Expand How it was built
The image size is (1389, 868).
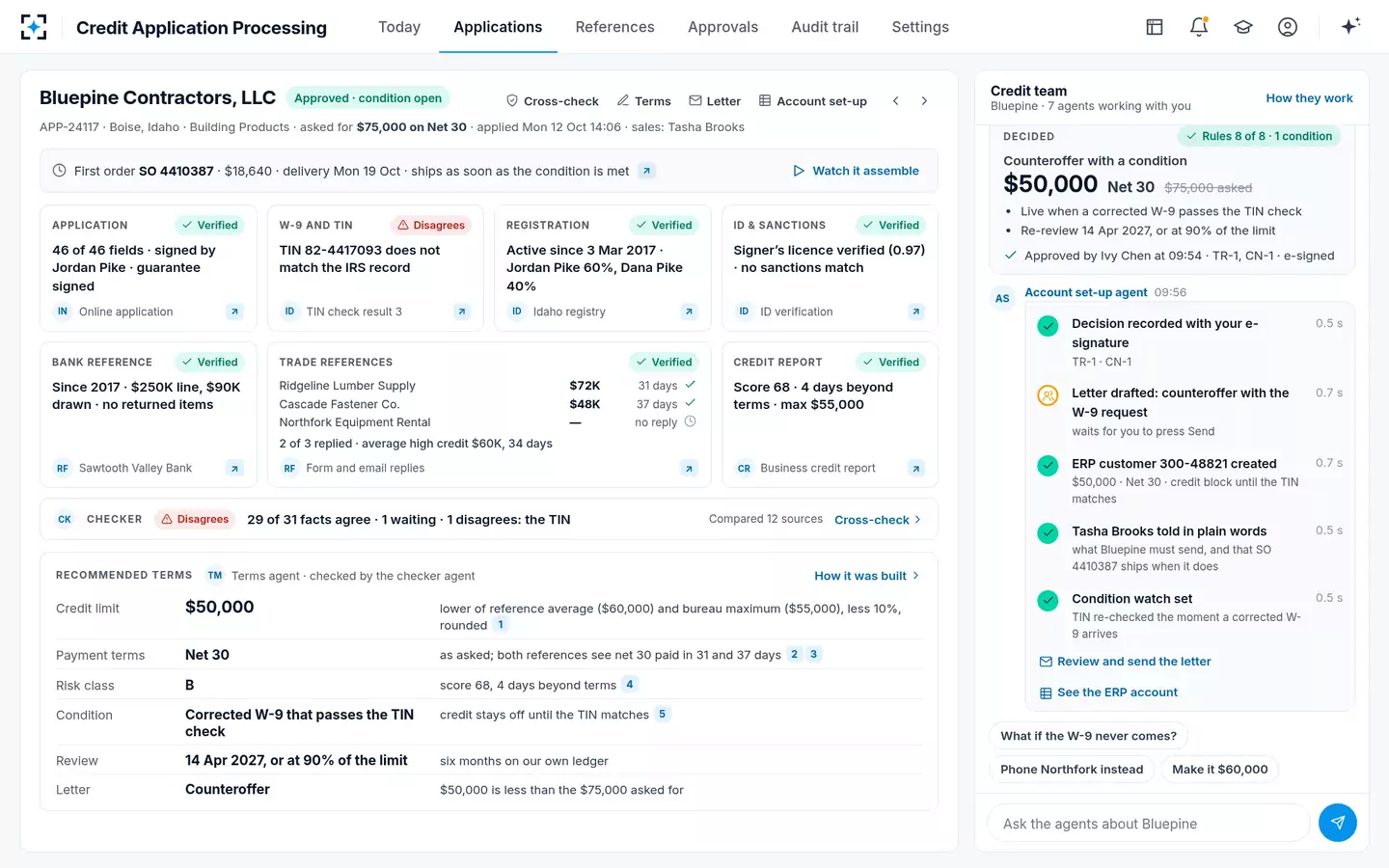click(x=867, y=576)
